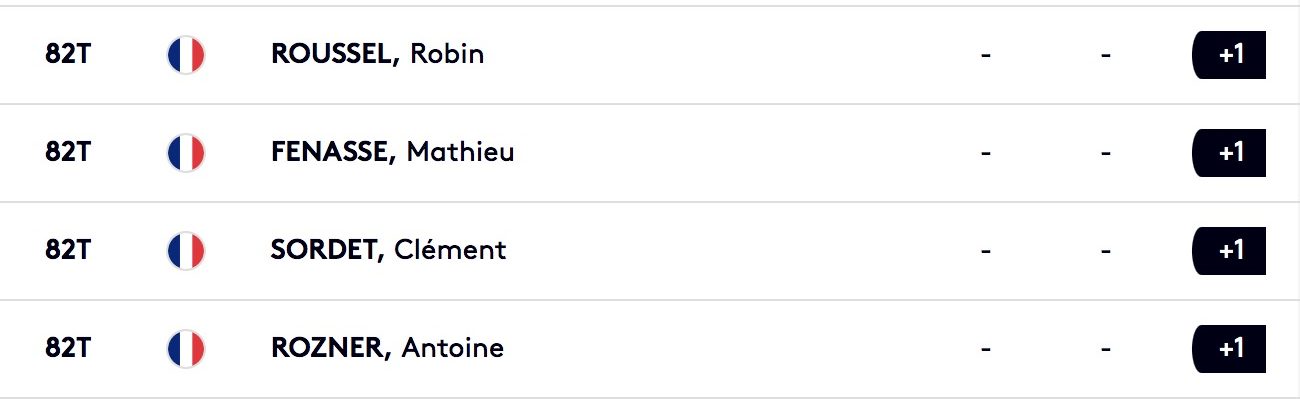Click the 82T position in Sordet's row

tap(68, 250)
